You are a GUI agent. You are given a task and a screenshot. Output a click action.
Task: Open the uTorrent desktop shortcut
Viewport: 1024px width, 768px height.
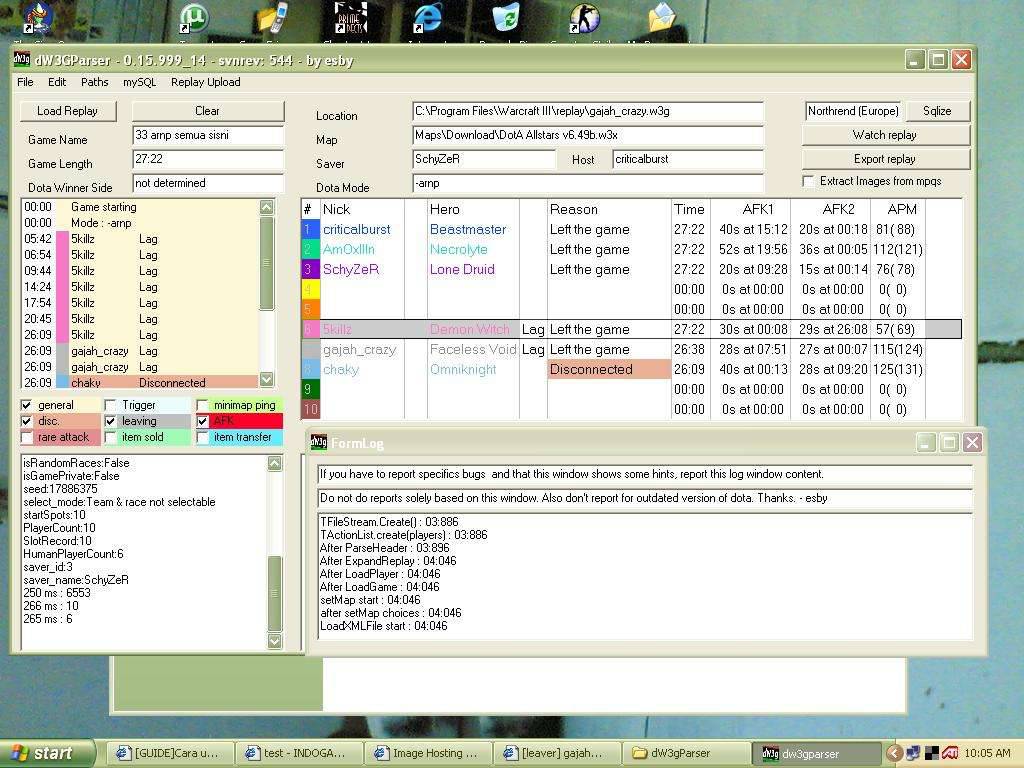[x=193, y=18]
